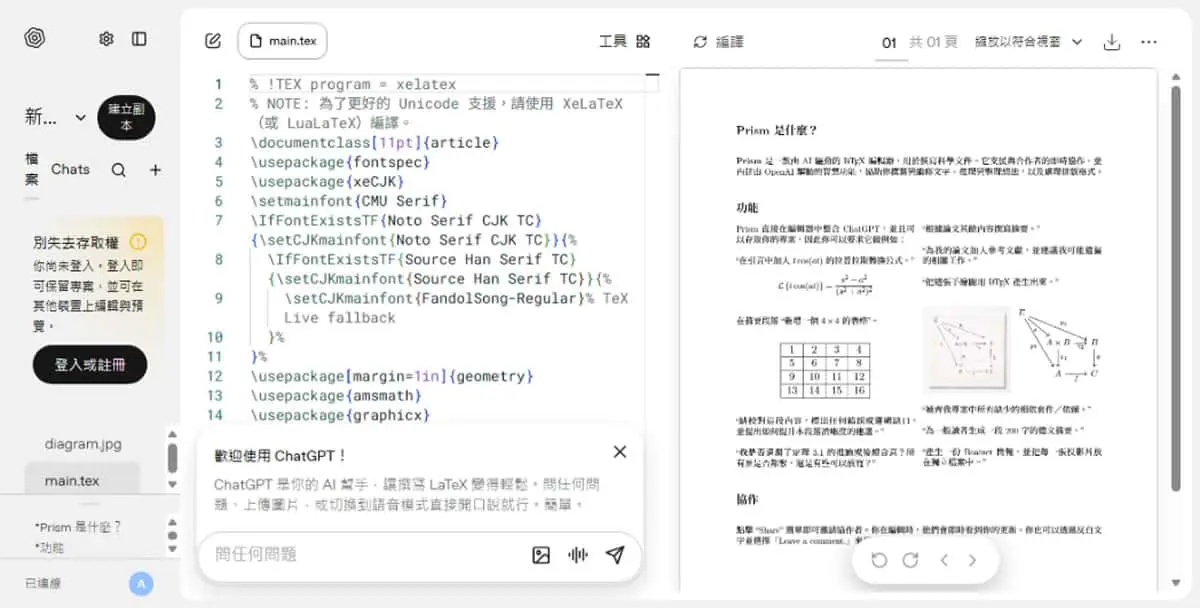Expand the project name chevron
The image size is (1200, 608).
pos(81,117)
